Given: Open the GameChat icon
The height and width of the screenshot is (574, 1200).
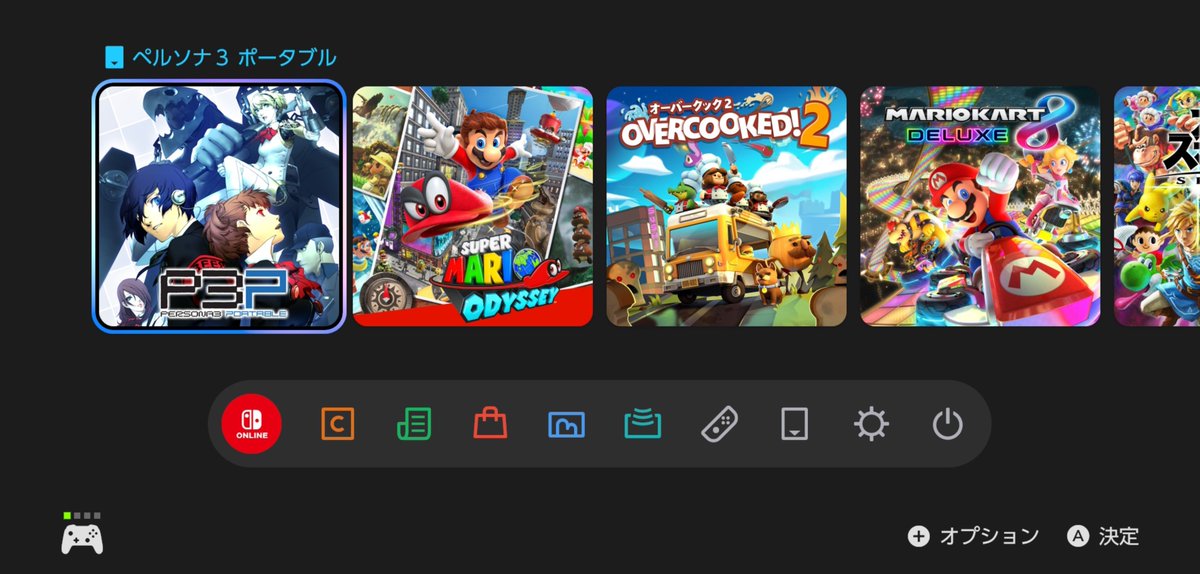Looking at the screenshot, I should coord(337,425).
